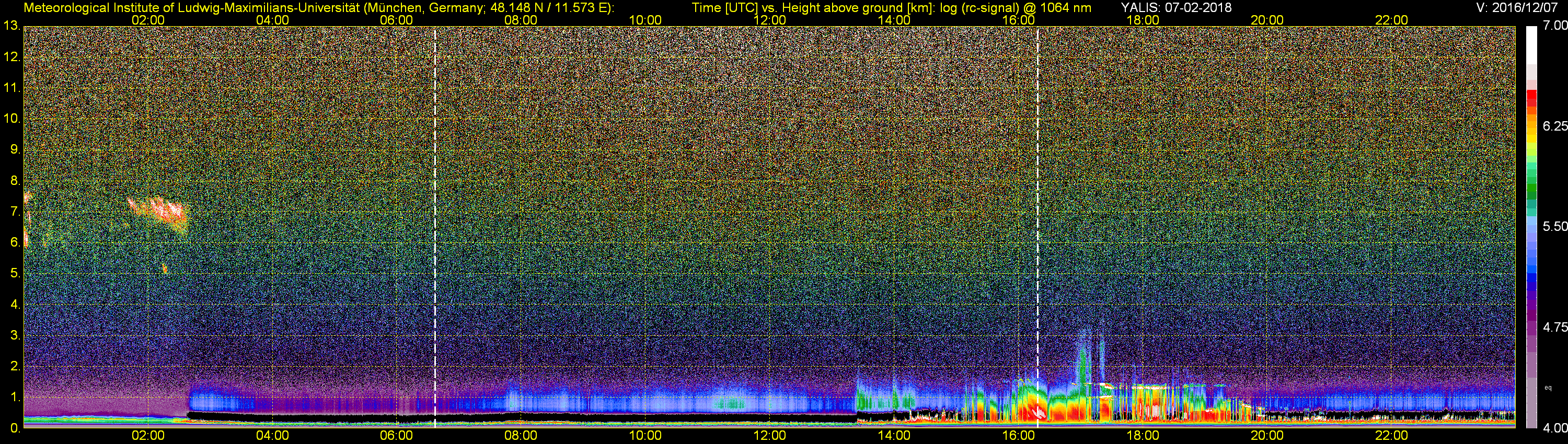The image size is (1568, 444).
Task: Click the 7.00 colorbar scale value
Action: click(1555, 26)
